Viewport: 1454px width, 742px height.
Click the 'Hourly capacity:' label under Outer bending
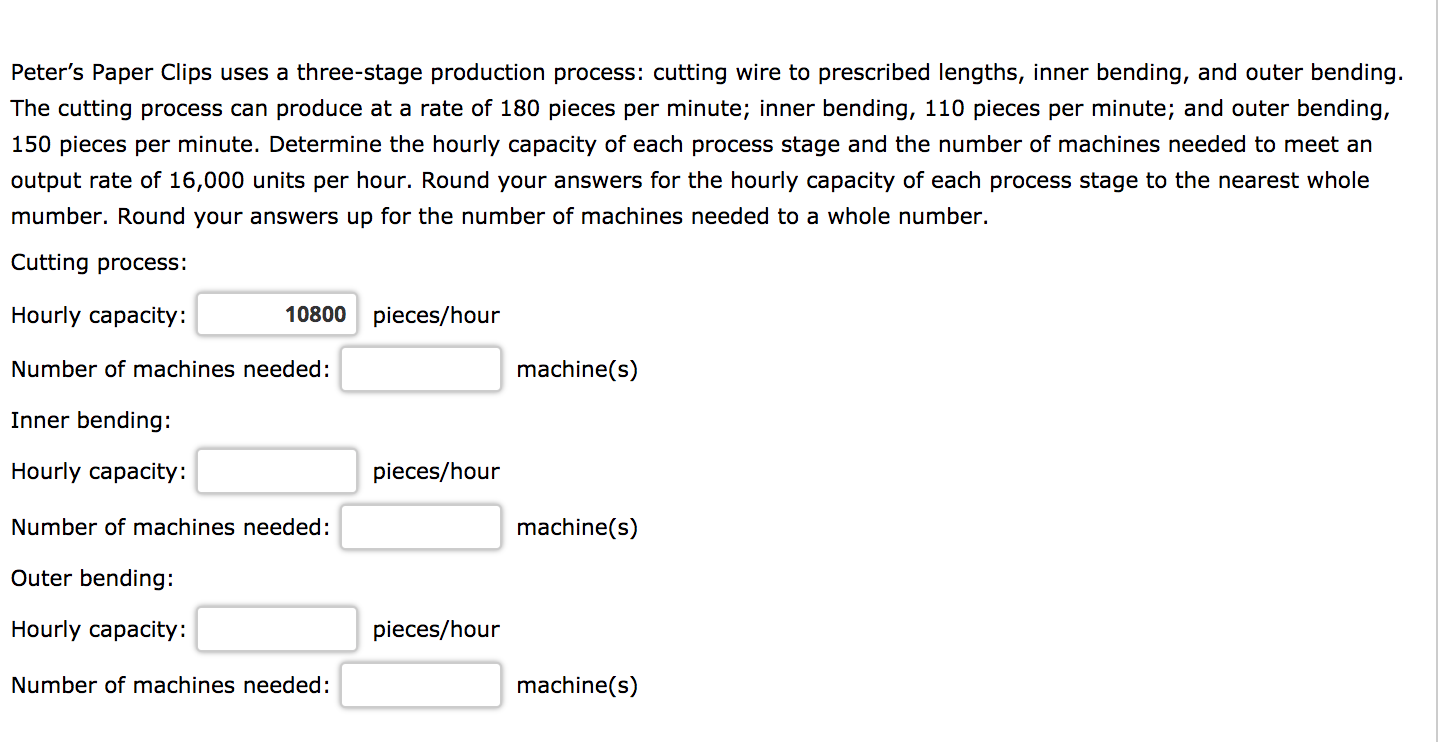pos(96,629)
